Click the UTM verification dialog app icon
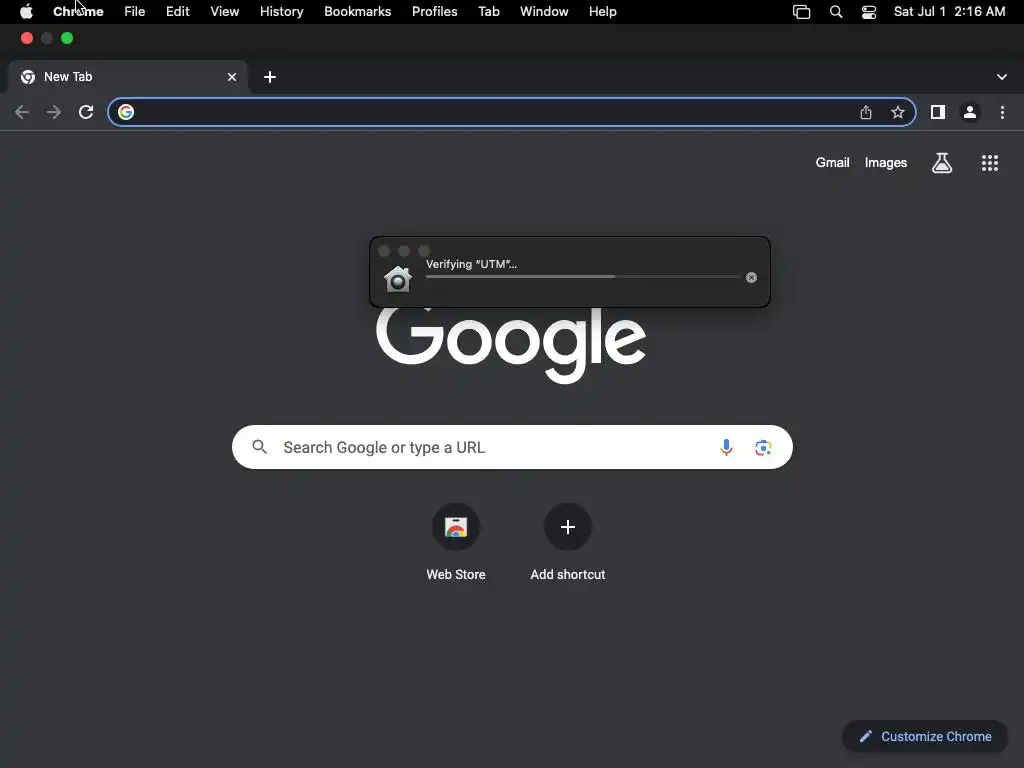 point(398,279)
